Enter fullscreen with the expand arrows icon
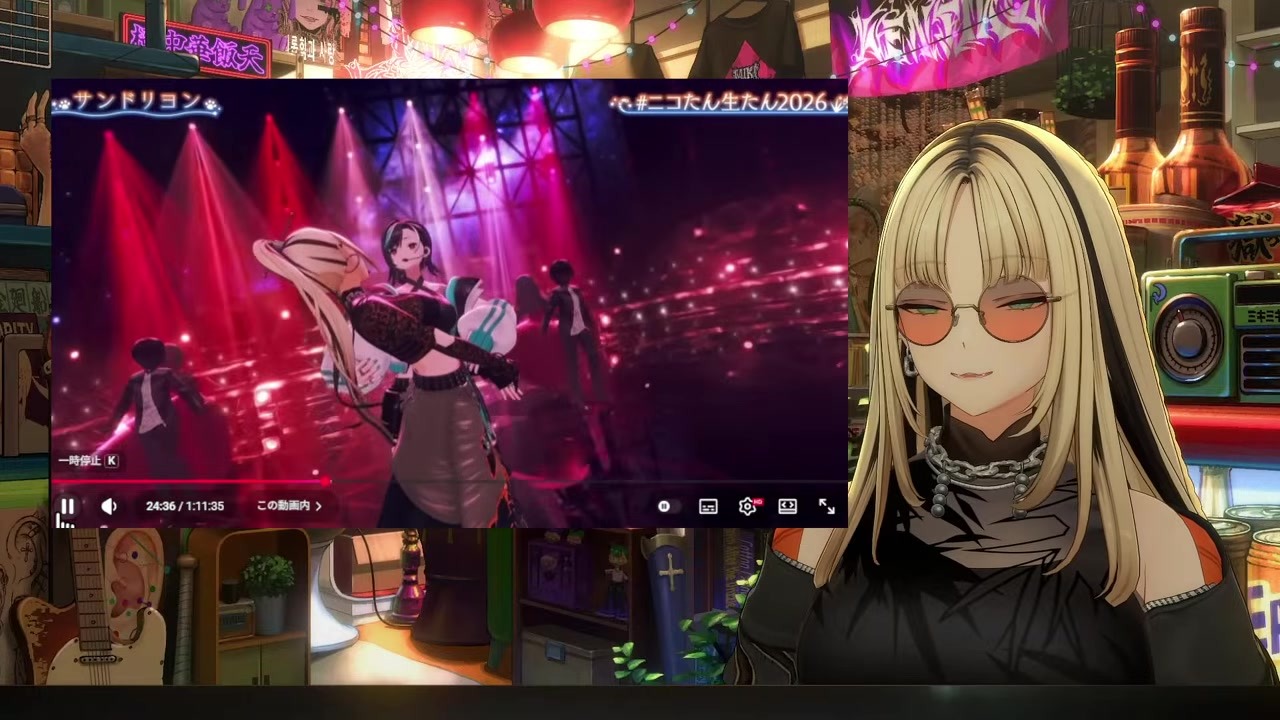 pyautogui.click(x=827, y=507)
